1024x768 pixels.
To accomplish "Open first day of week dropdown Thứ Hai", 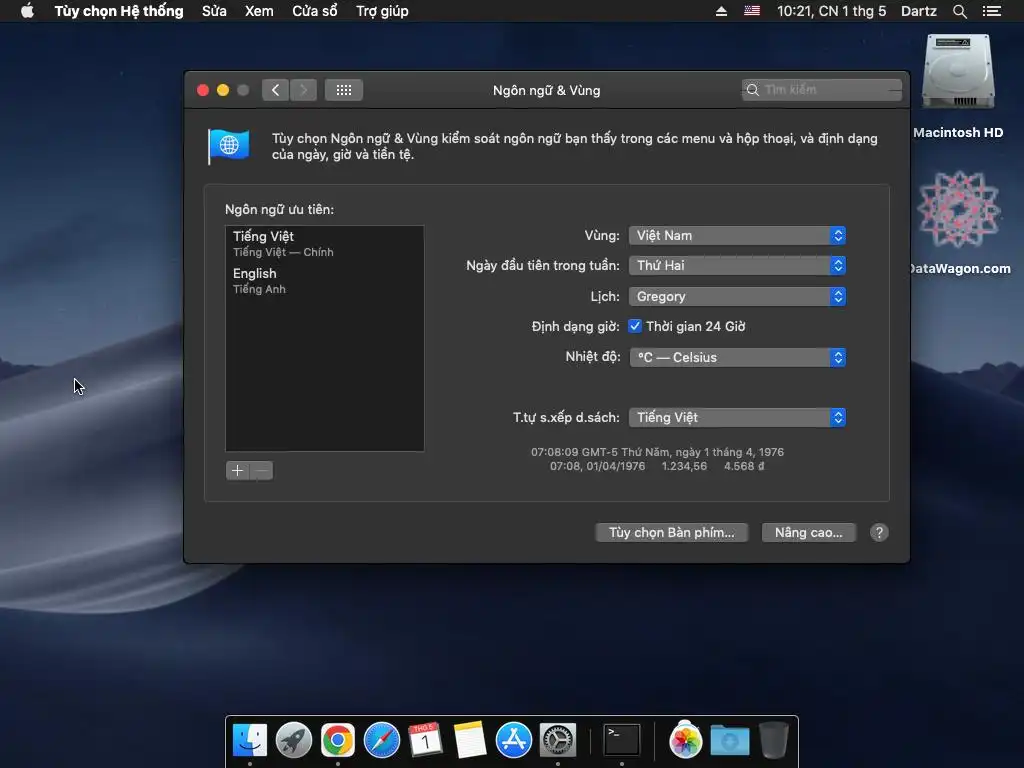I will click(x=737, y=265).
